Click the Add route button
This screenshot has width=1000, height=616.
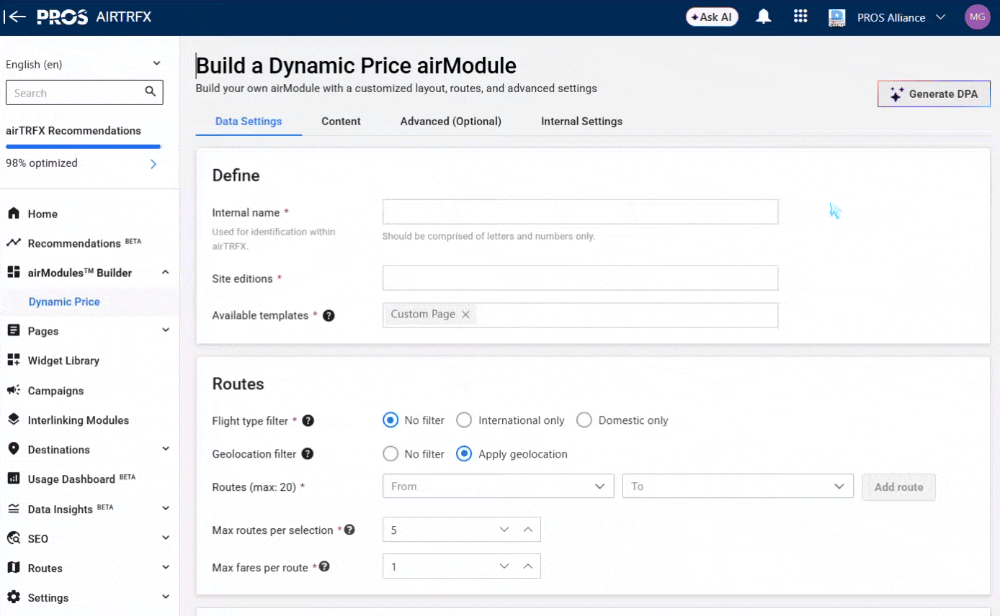899,487
